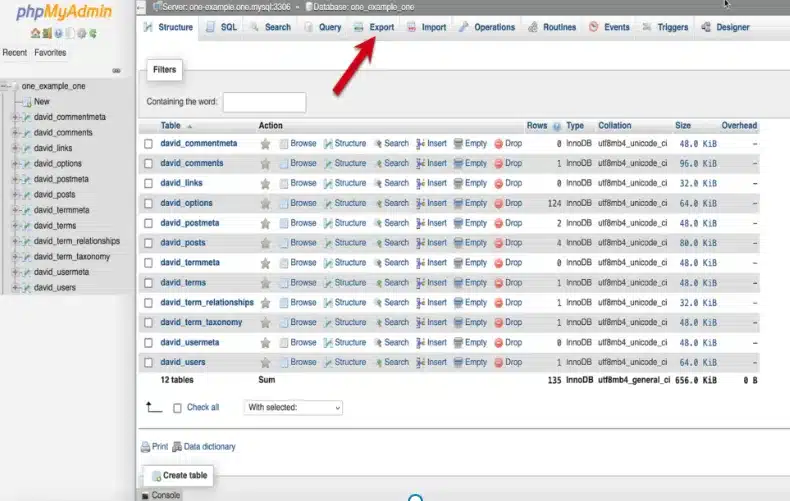Drop icon in david_terms row
790x501 pixels.
(498, 283)
